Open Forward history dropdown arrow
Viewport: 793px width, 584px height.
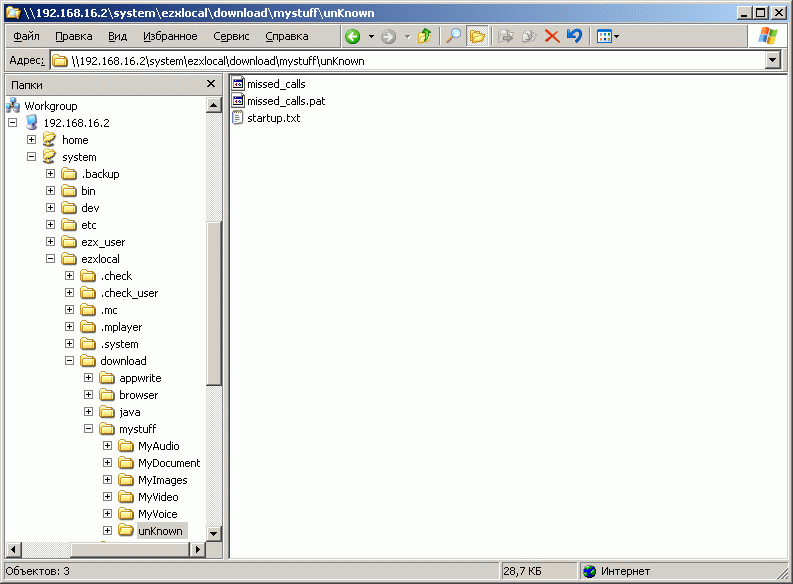point(408,36)
